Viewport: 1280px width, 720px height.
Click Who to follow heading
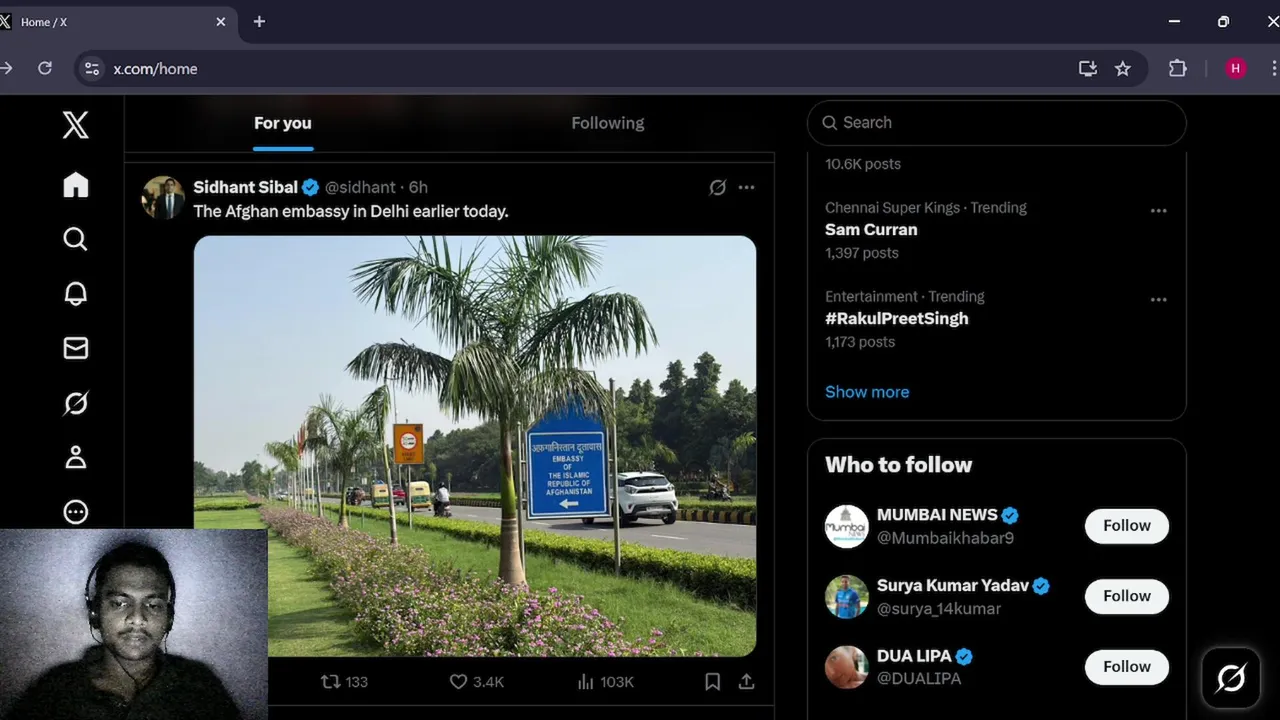pos(898,465)
